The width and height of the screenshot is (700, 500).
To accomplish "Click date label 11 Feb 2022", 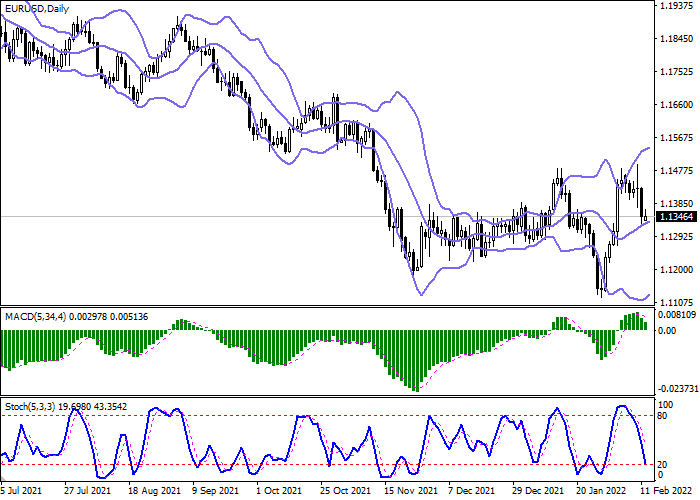I will [666, 491].
